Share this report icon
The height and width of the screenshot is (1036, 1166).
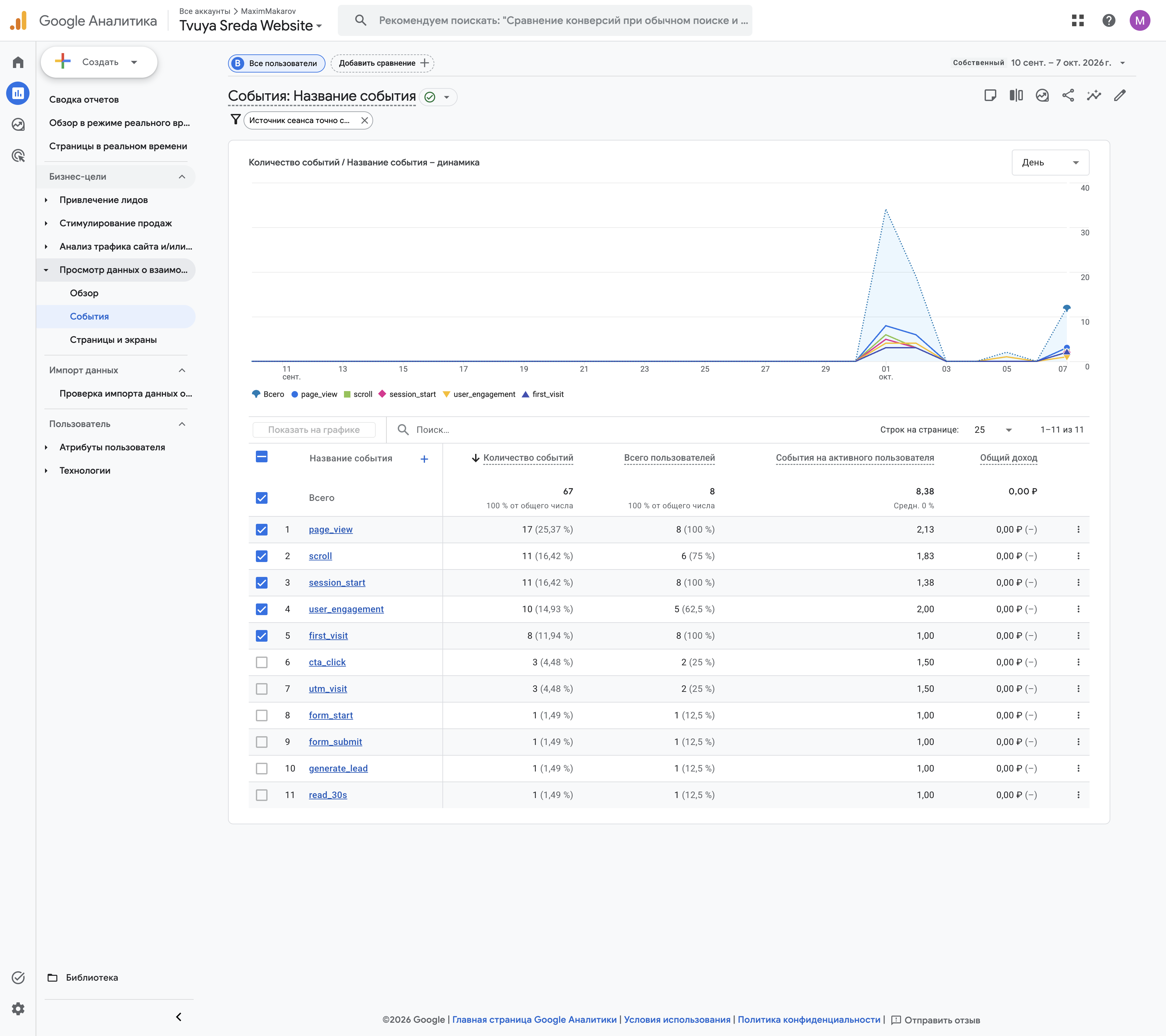[x=1068, y=95]
